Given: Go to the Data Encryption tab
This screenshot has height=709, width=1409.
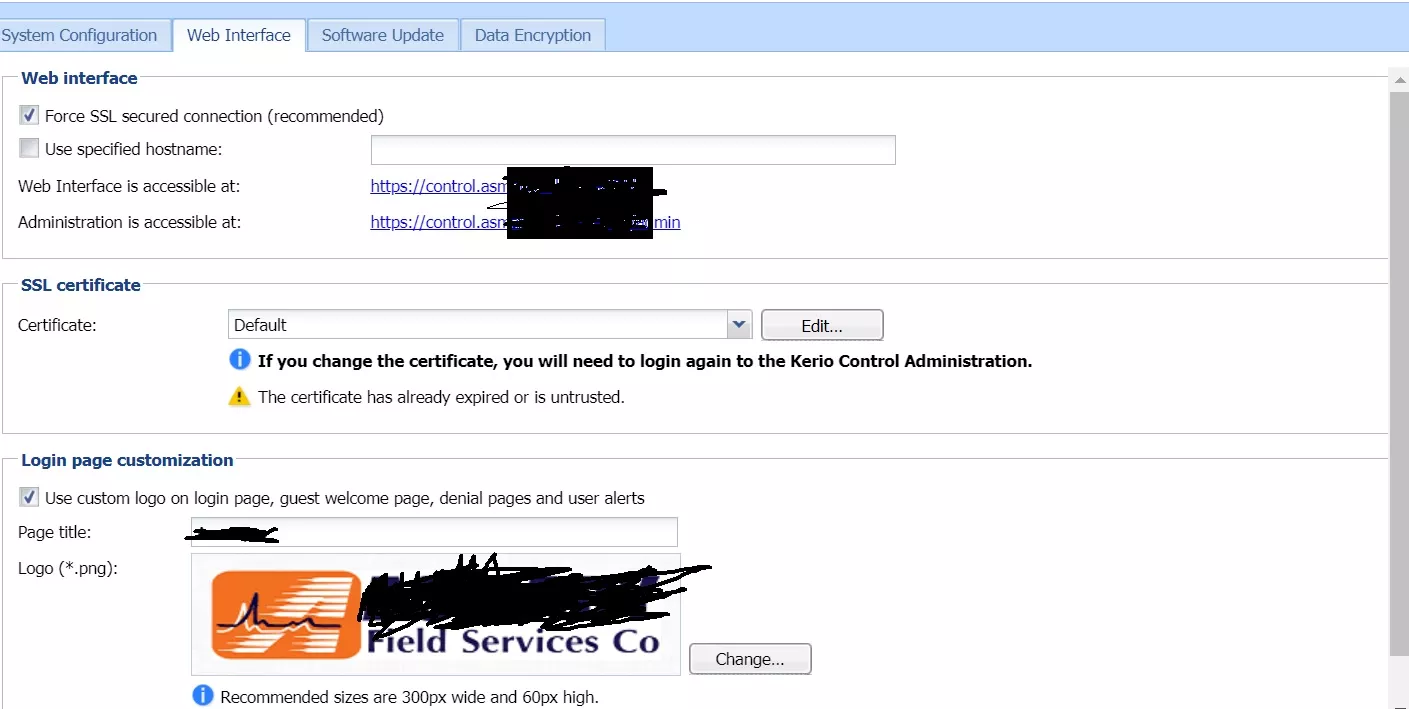Looking at the screenshot, I should 533,35.
